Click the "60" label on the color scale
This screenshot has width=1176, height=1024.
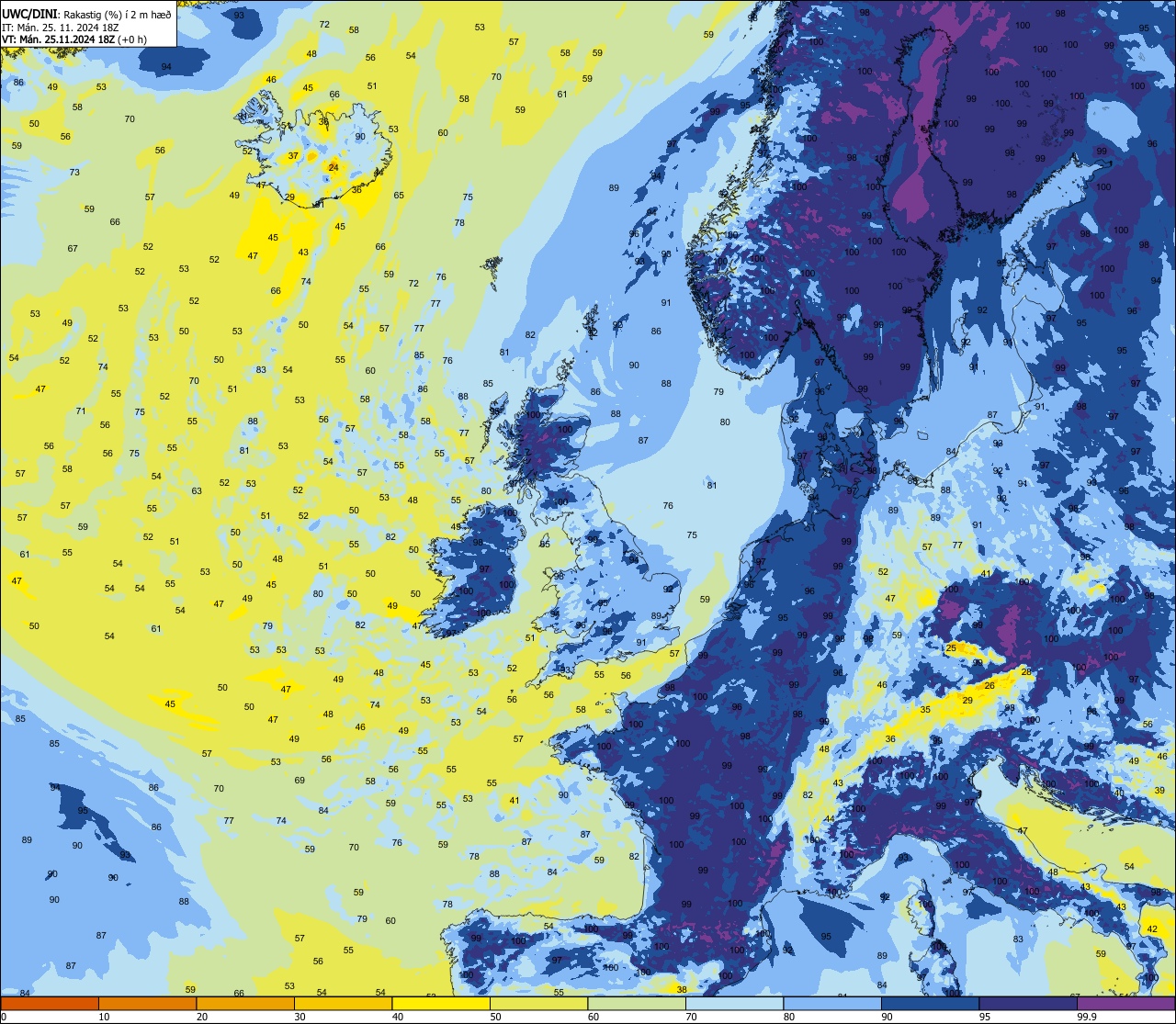(x=594, y=1017)
